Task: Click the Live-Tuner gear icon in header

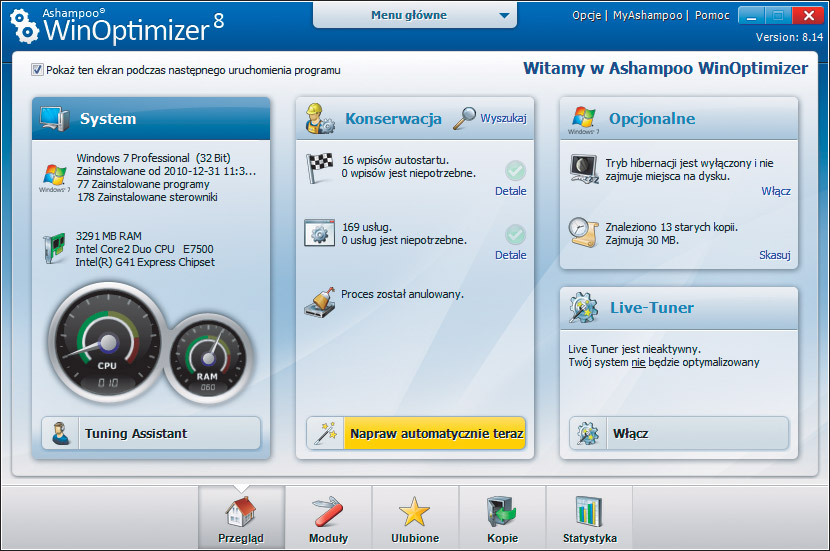Action: [x=584, y=308]
